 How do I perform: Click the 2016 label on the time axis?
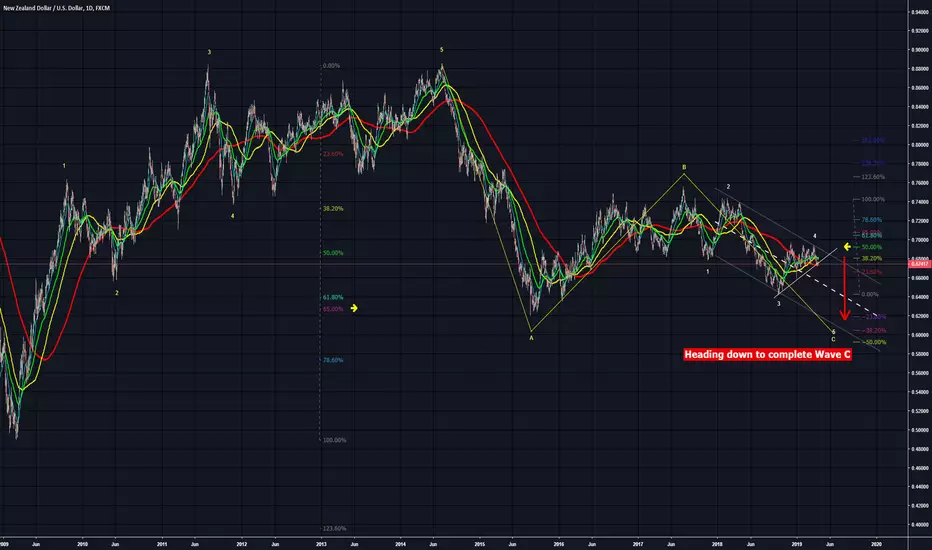coord(559,544)
